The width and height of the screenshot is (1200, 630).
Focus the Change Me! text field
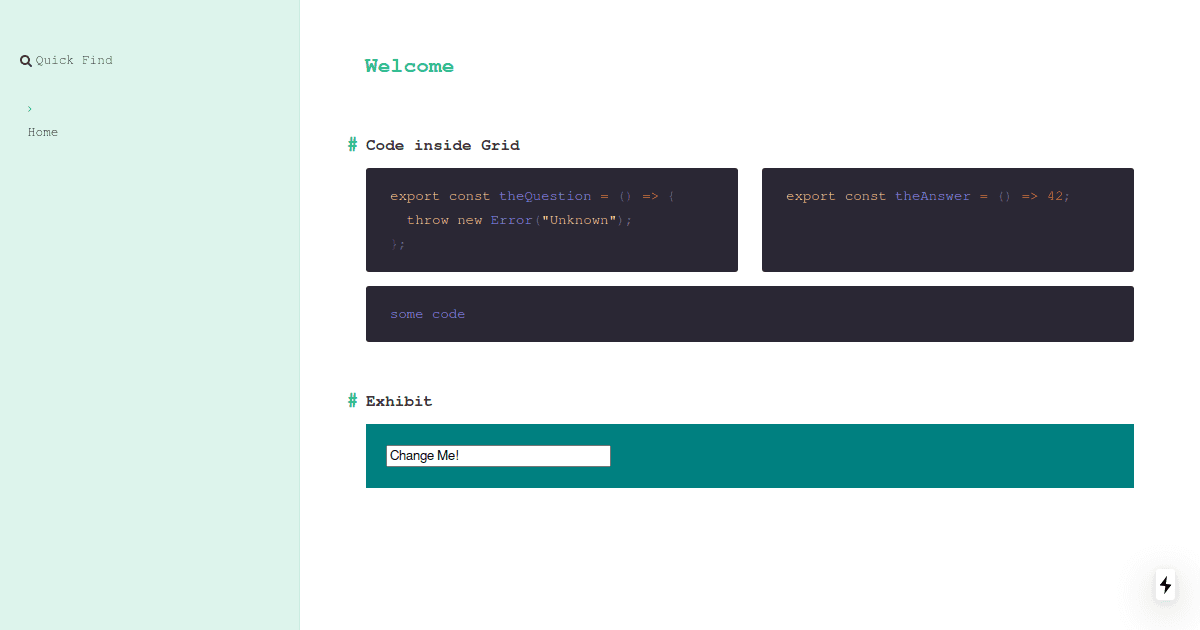[x=498, y=455]
